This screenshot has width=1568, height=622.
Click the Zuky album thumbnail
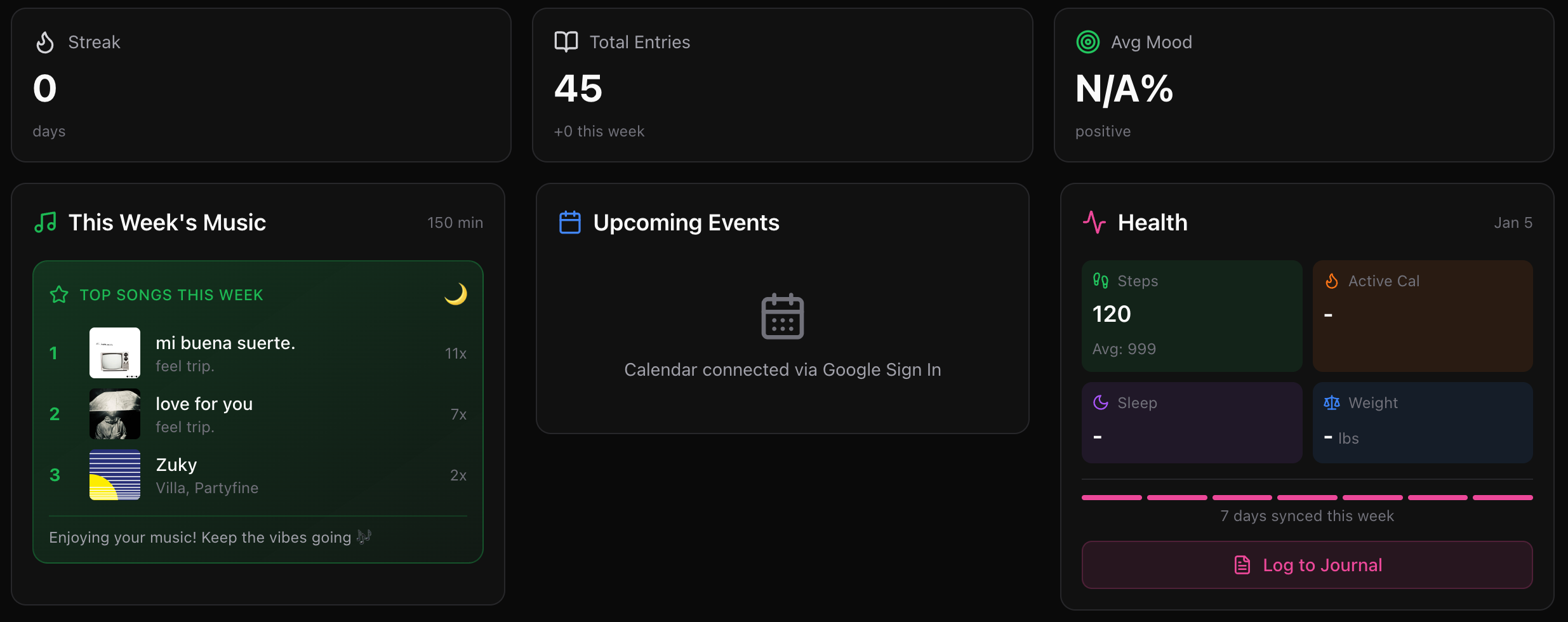tap(115, 475)
